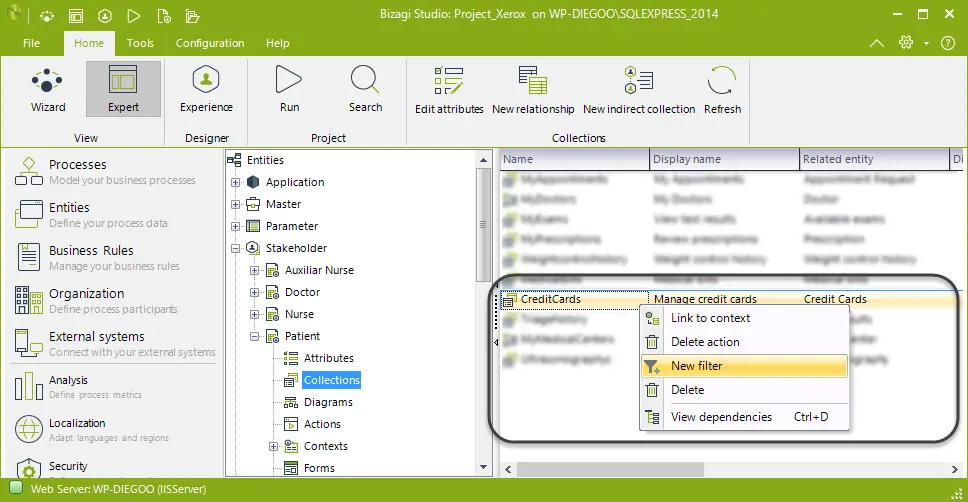Open the Localization module

[91, 430]
